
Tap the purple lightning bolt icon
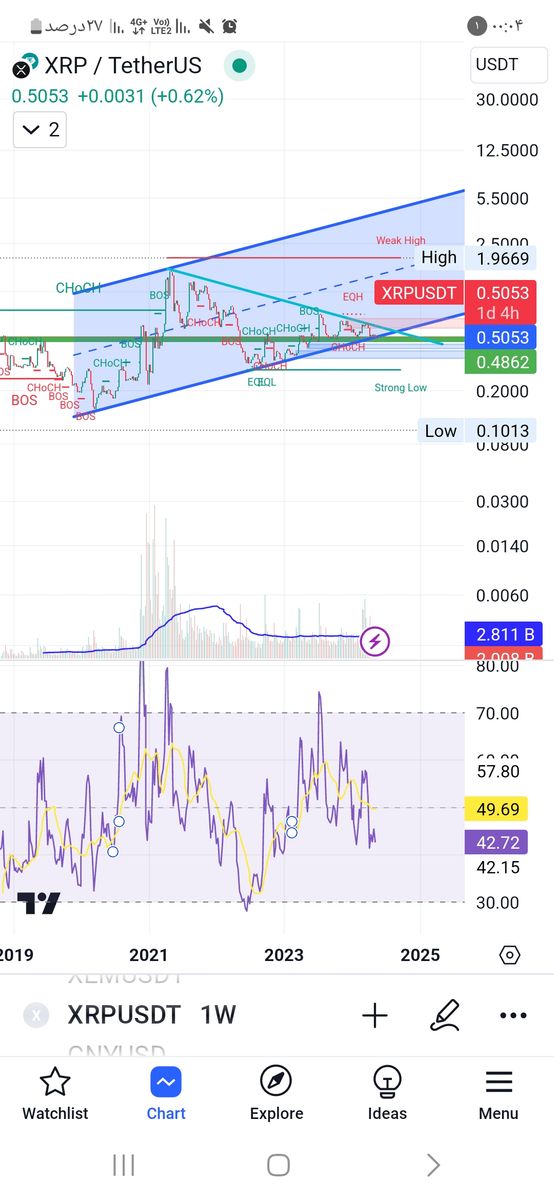click(x=375, y=641)
